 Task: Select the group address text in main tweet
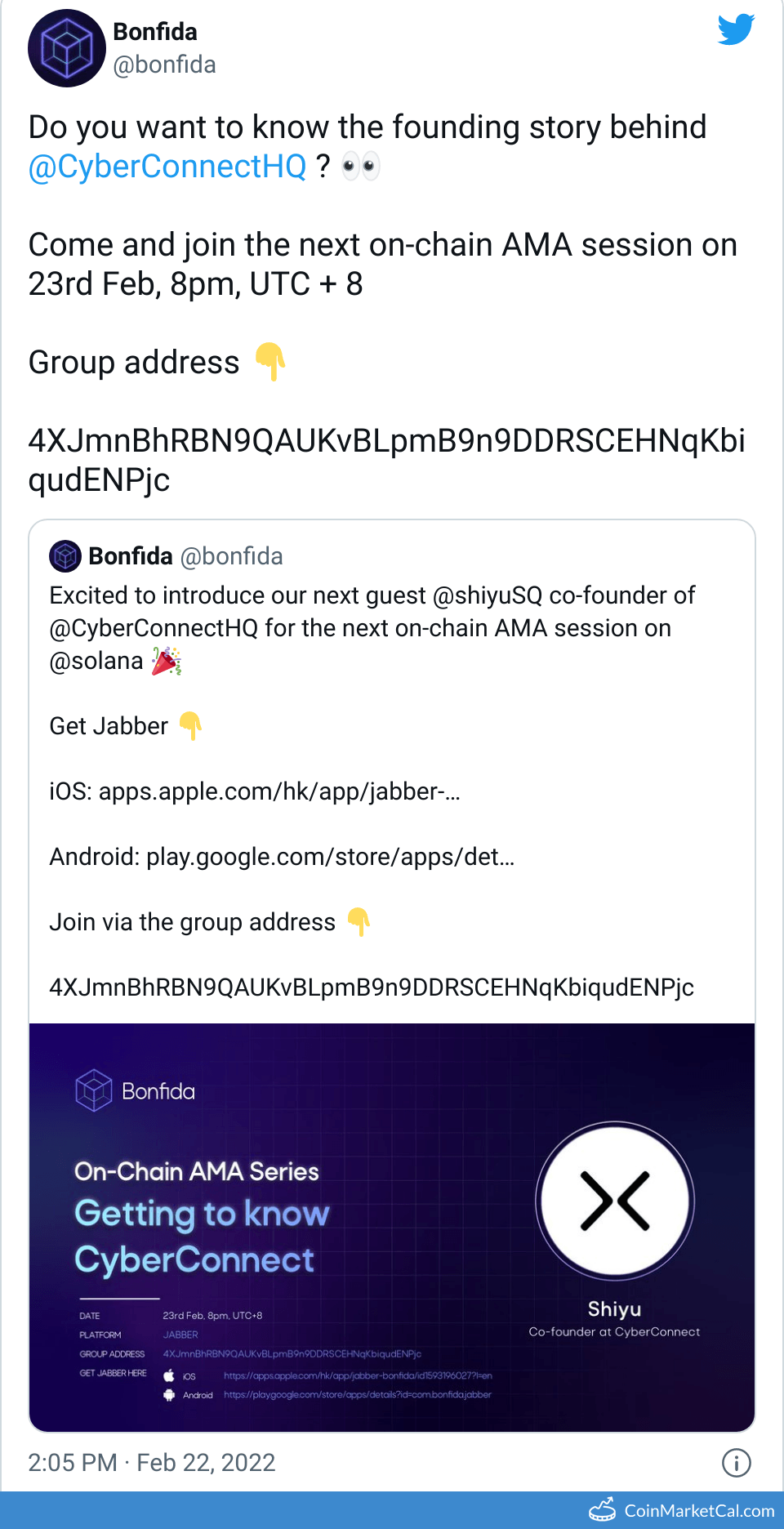point(386,460)
